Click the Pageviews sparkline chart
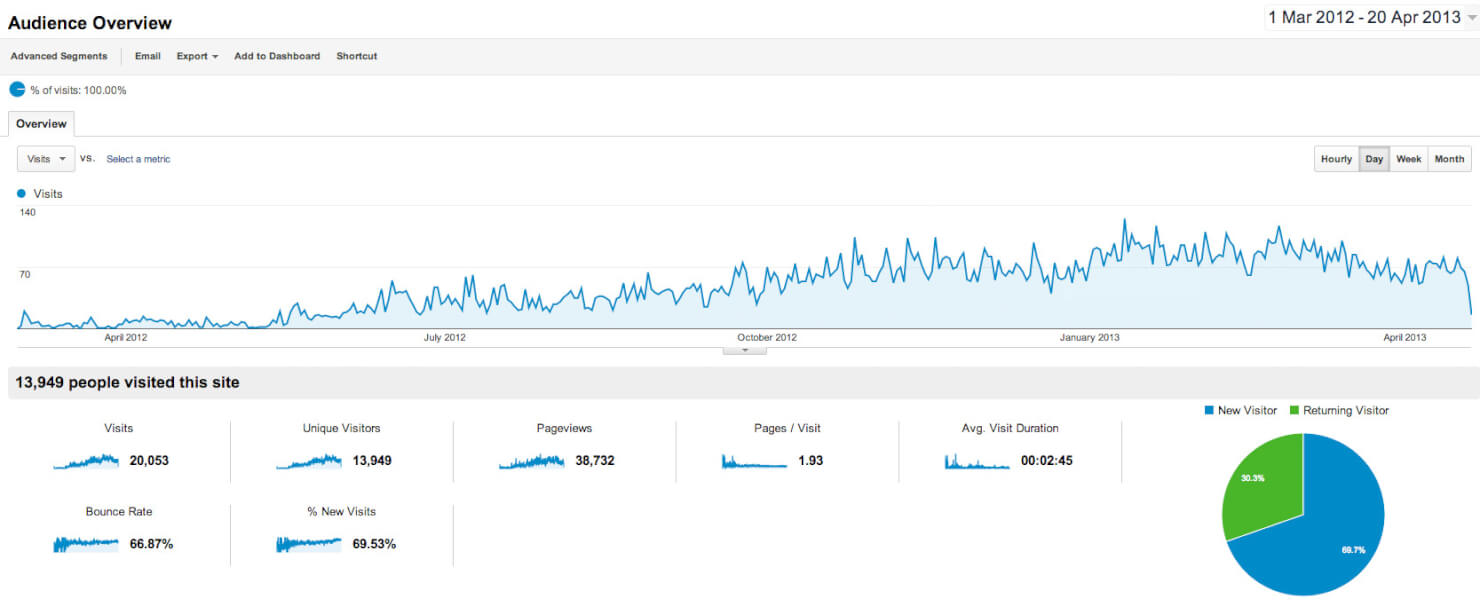The height and width of the screenshot is (607, 1480). [532, 461]
